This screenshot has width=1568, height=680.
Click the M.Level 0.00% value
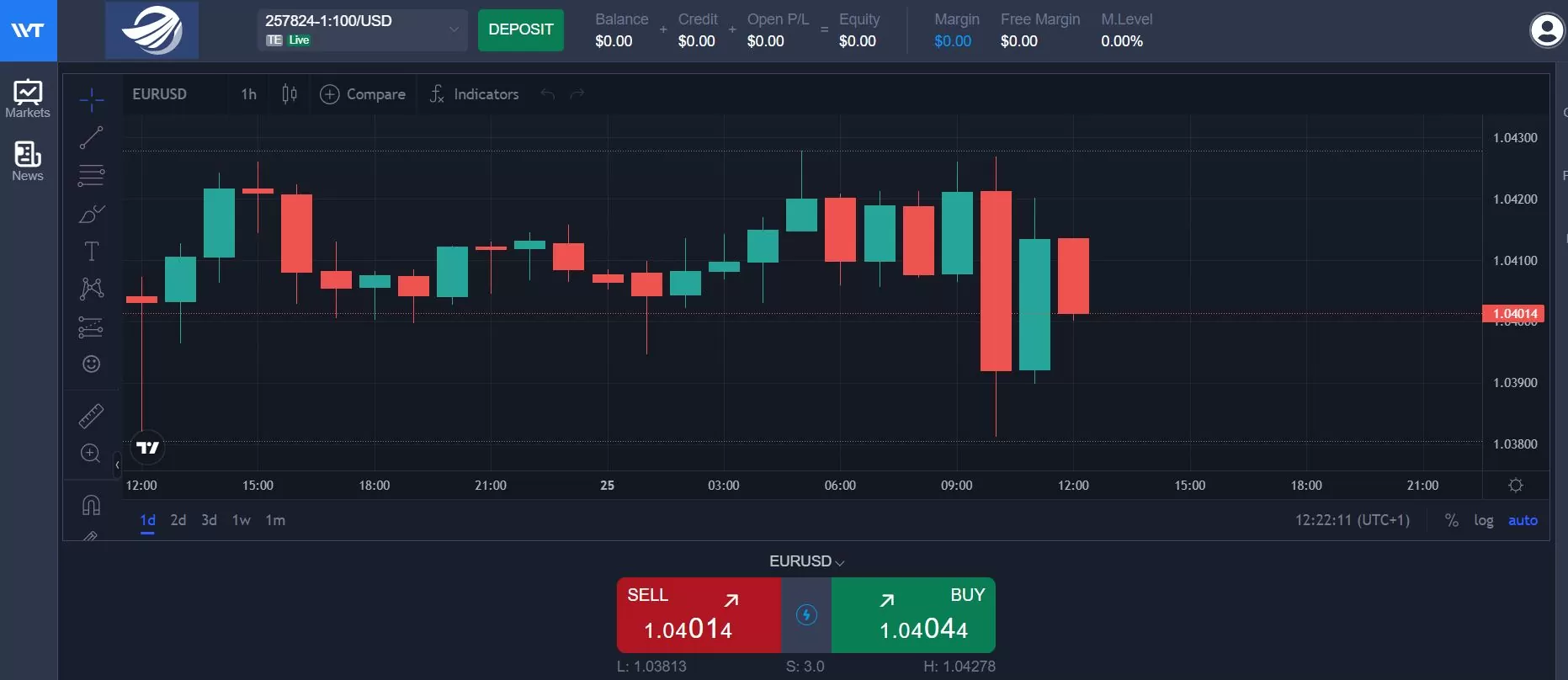[1122, 41]
